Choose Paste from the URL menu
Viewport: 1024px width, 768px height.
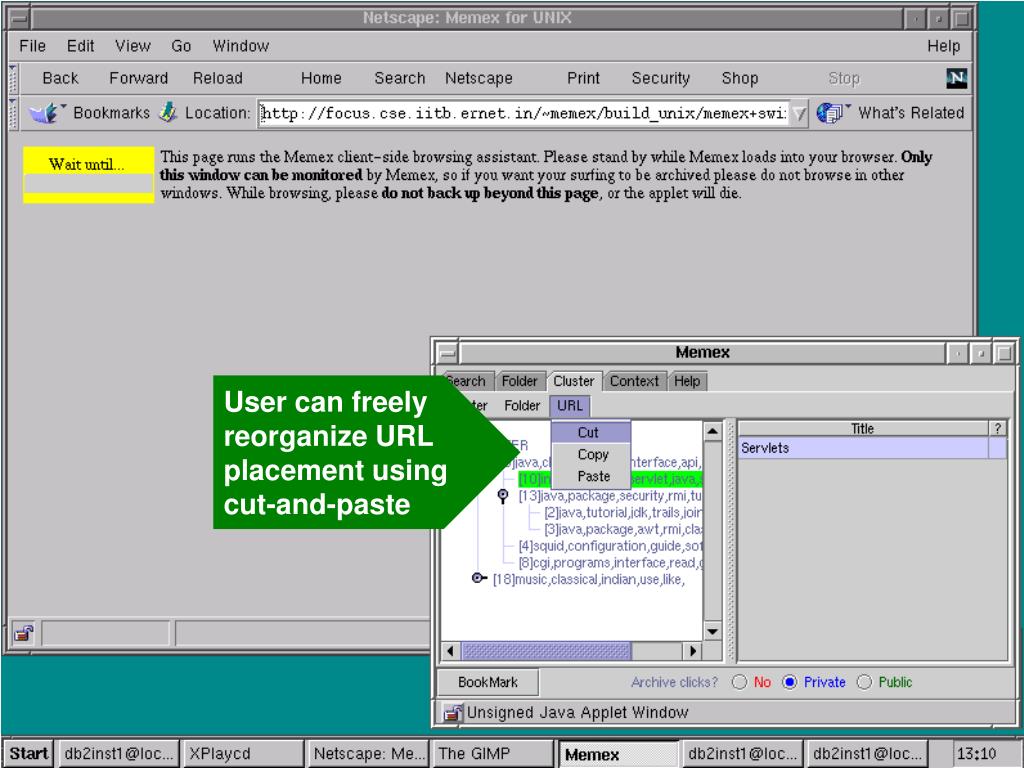[590, 477]
